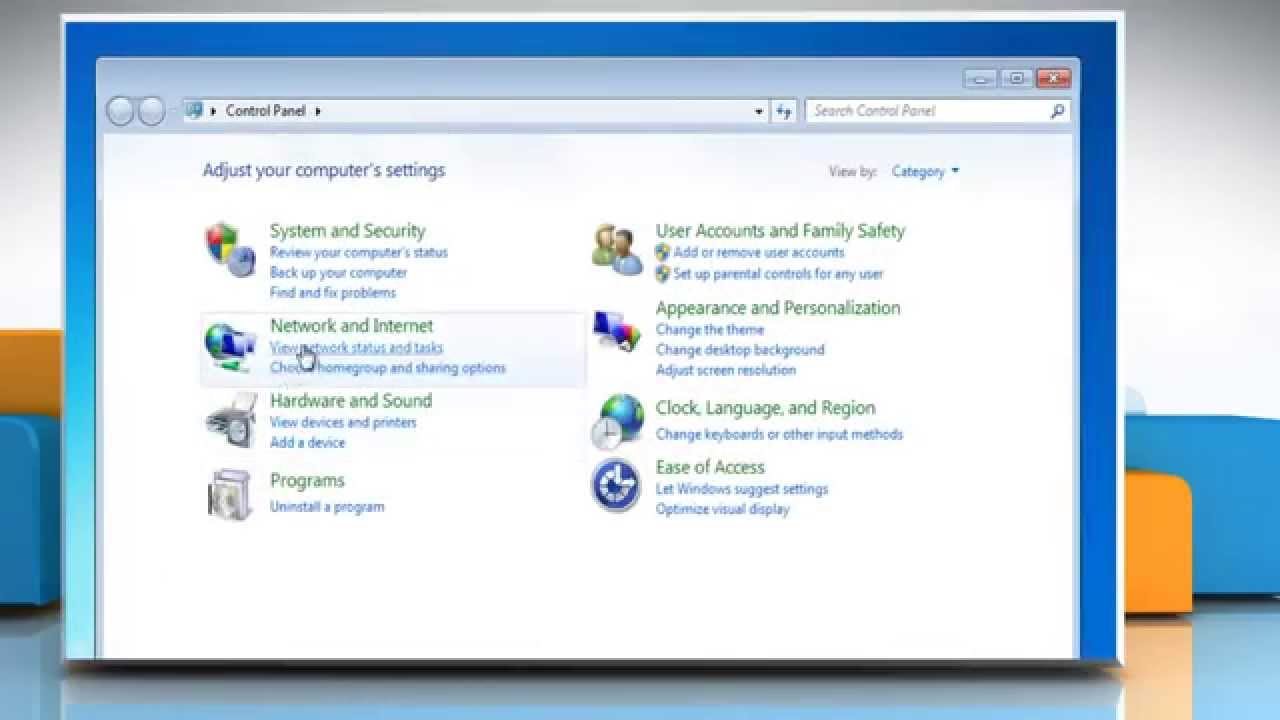Viewport: 1280px width, 720px height.
Task: Click Add or remove user accounts
Action: click(759, 252)
